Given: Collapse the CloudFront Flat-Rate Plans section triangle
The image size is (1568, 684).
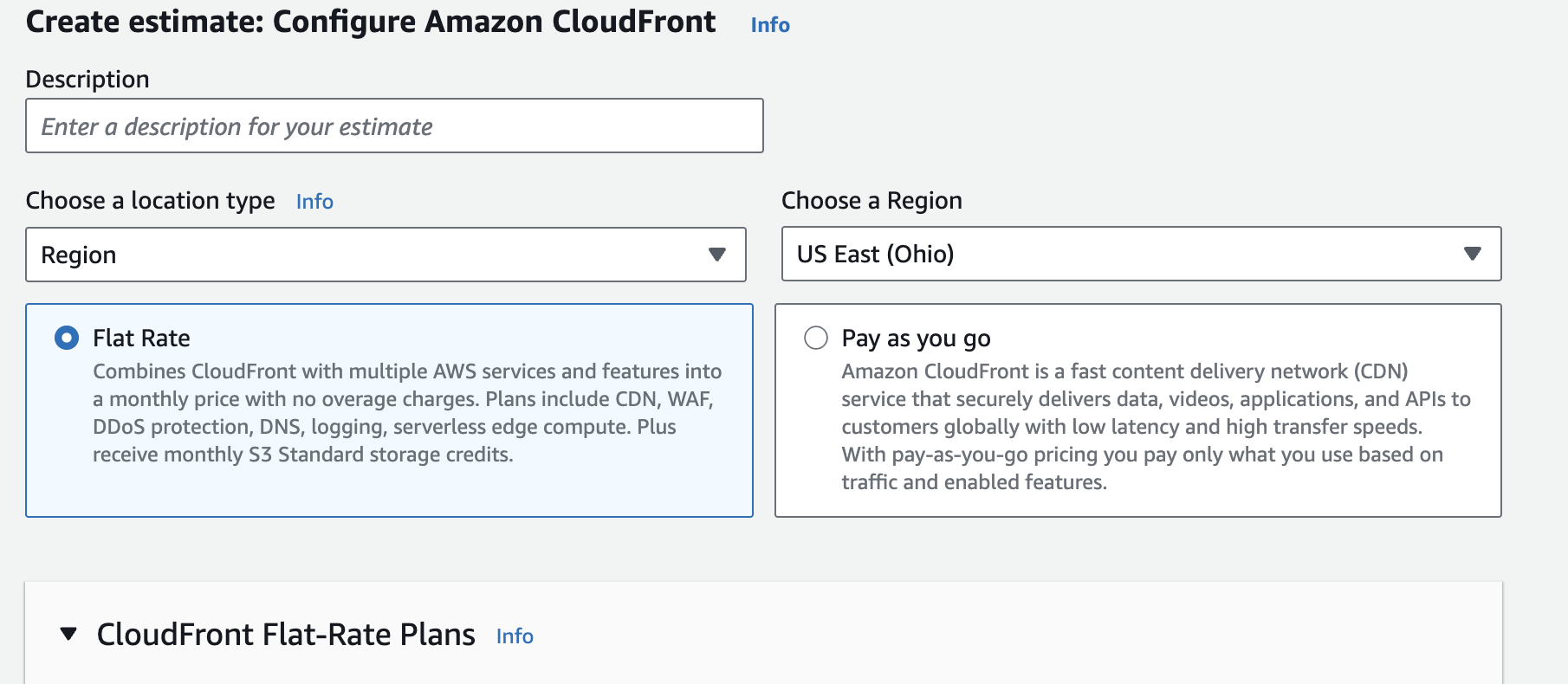Looking at the screenshot, I should tap(68, 635).
